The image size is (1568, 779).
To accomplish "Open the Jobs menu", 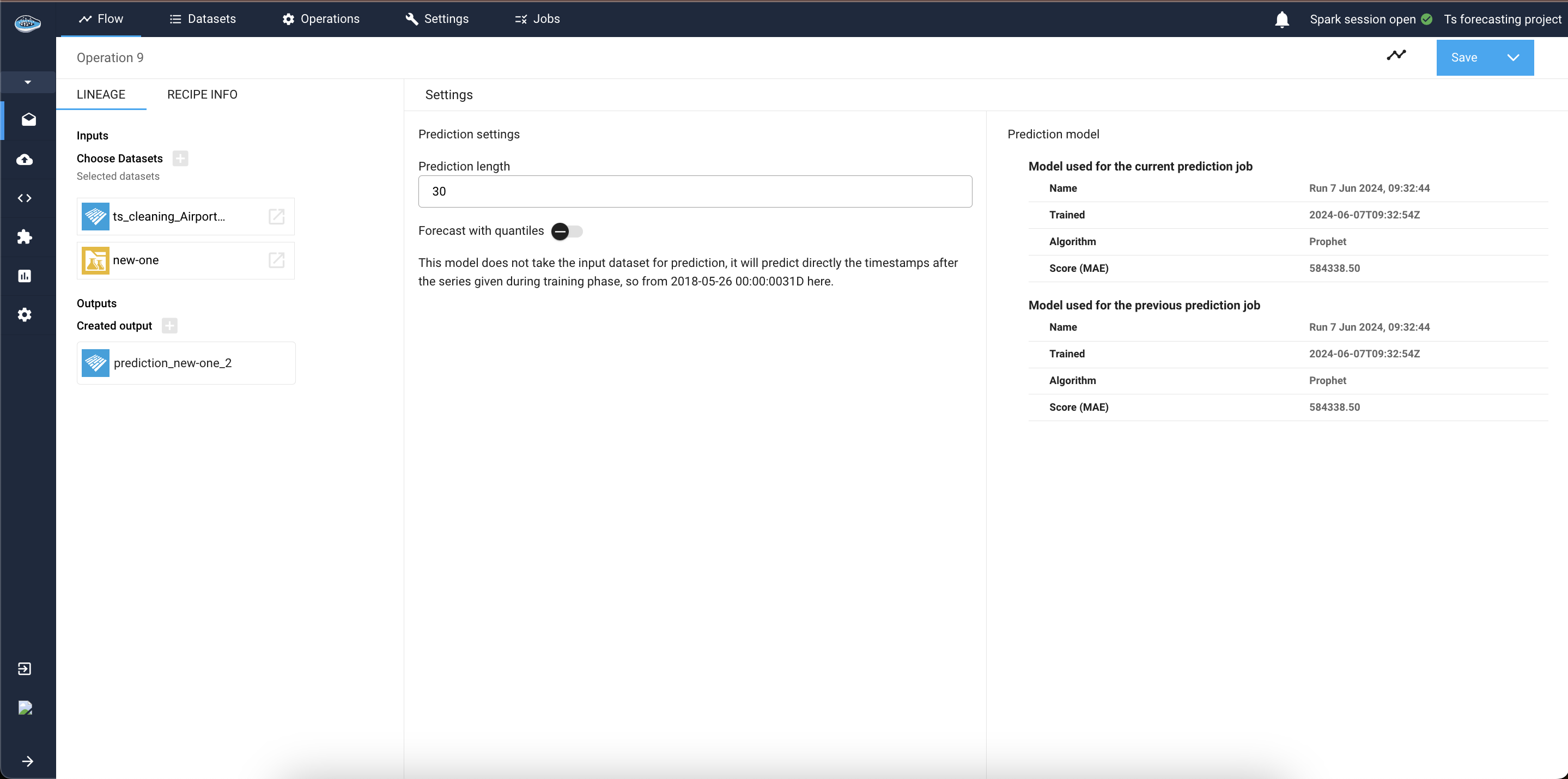I will (x=537, y=19).
